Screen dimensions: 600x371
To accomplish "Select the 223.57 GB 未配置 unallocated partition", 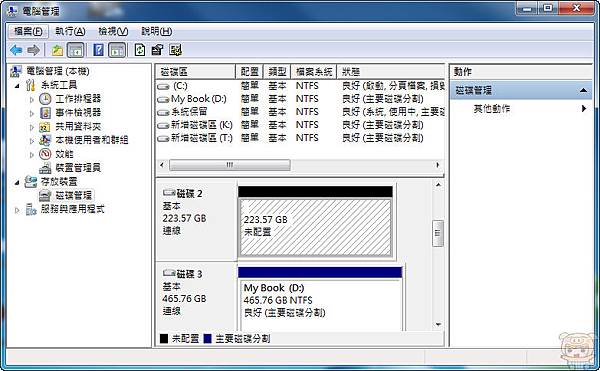I will 315,227.
